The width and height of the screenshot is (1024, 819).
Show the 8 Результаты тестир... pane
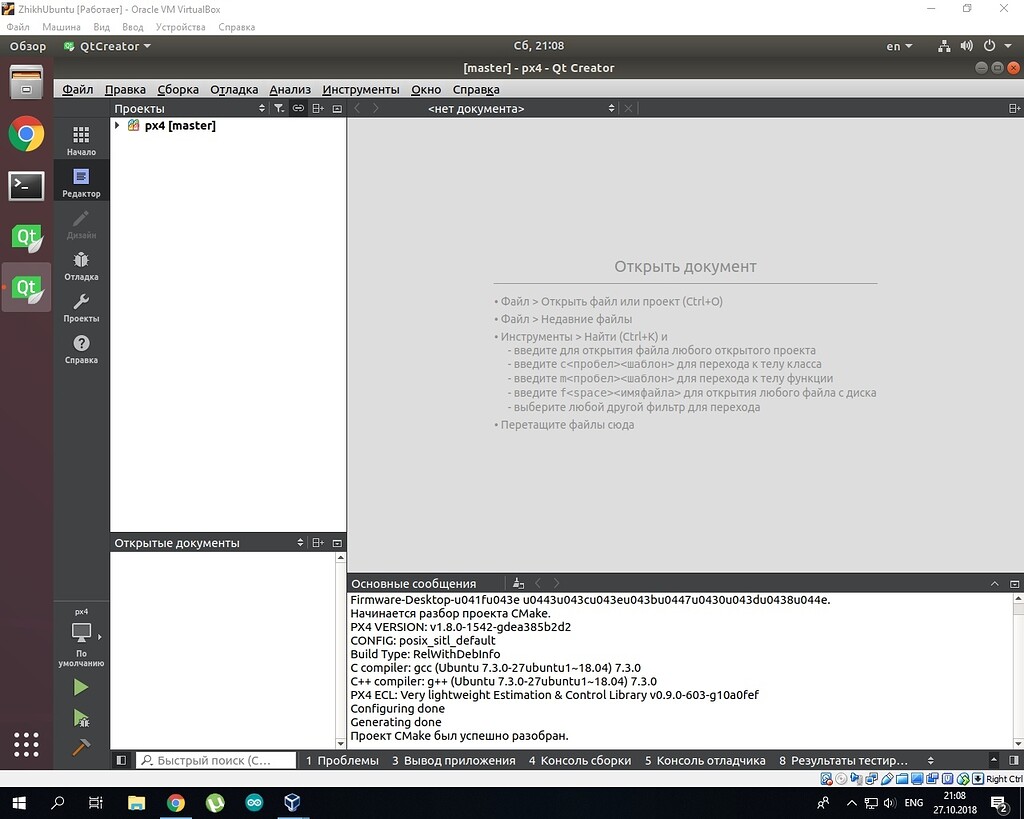coord(843,760)
